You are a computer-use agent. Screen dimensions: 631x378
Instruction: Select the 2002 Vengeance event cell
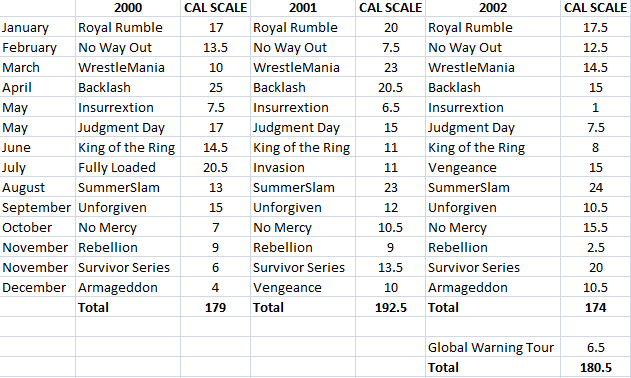pyautogui.click(x=493, y=167)
